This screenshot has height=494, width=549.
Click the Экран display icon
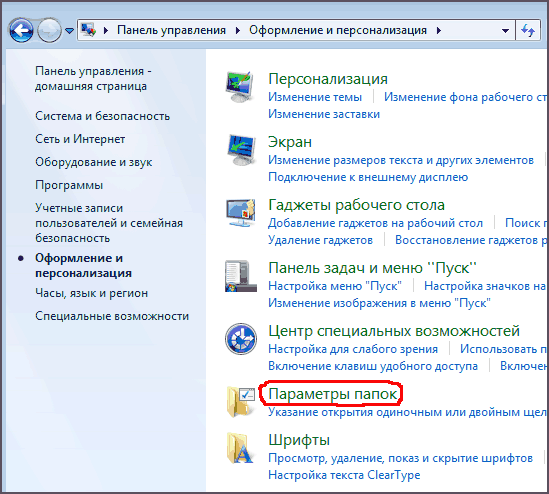[x=241, y=150]
